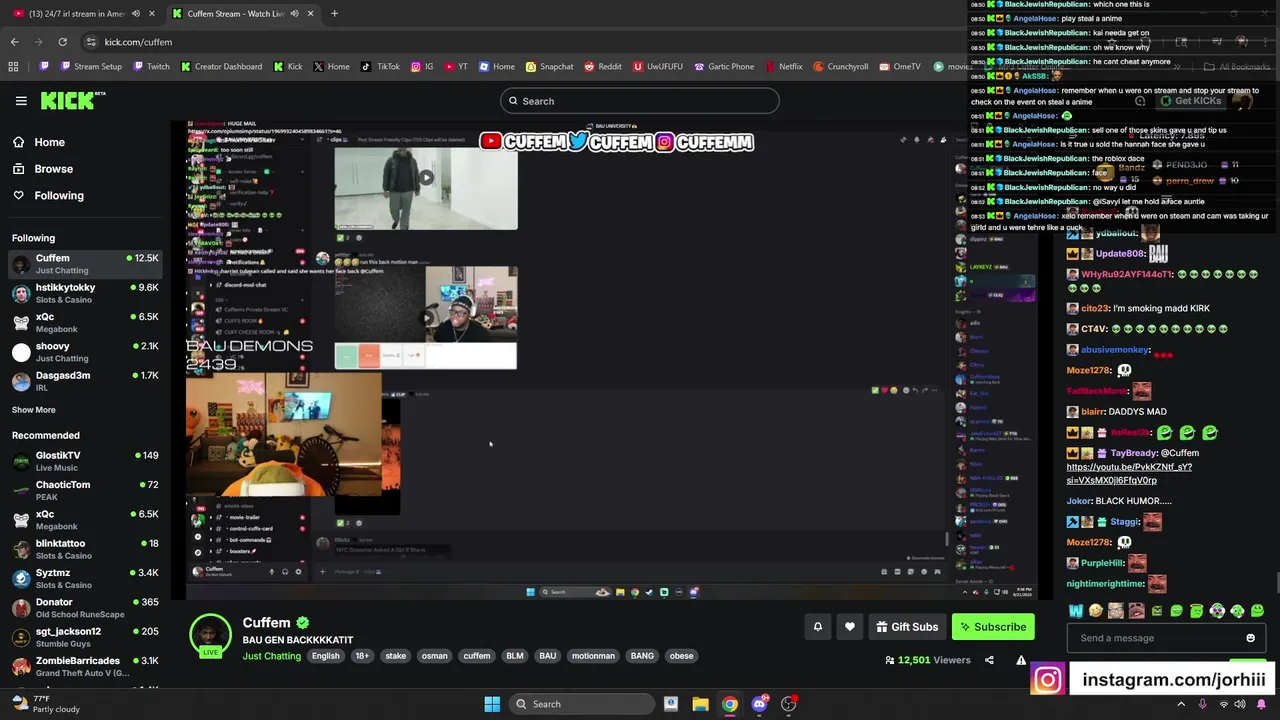Open OBS Studio from the taskbar
This screenshot has height=720, width=1280.
pos(789,704)
